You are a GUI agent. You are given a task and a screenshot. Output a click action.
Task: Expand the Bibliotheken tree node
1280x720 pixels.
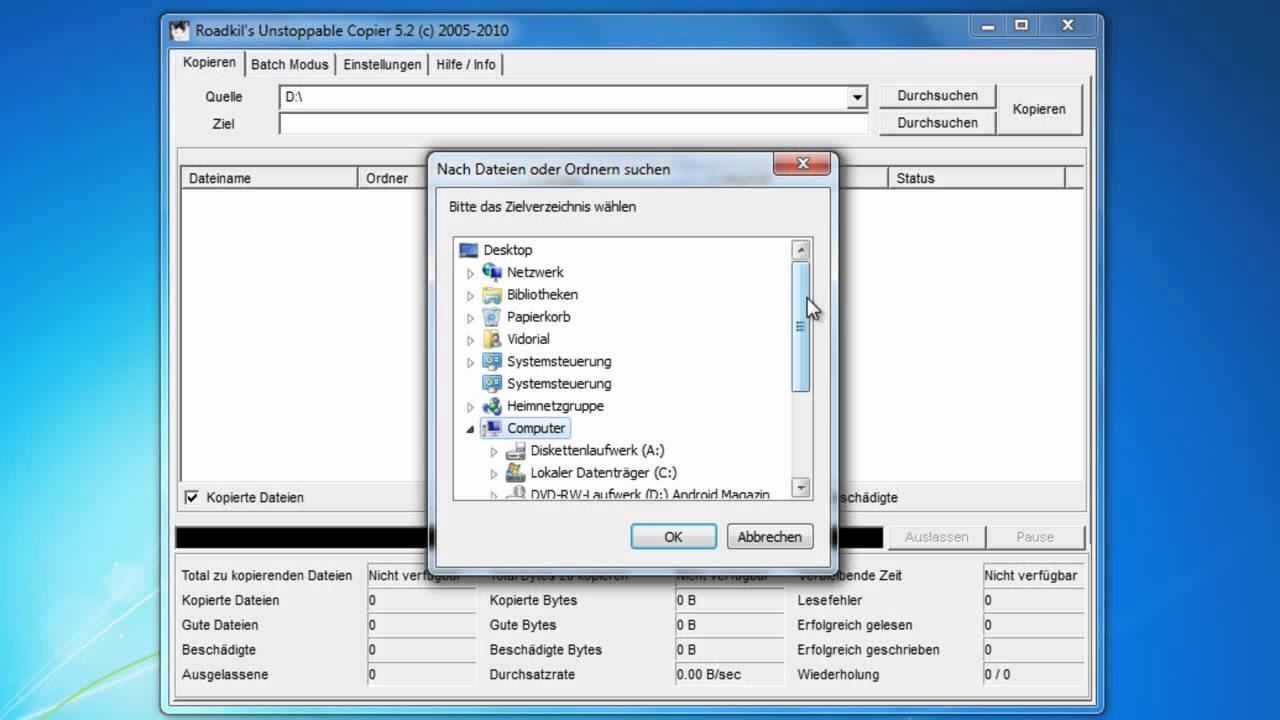[x=470, y=295]
